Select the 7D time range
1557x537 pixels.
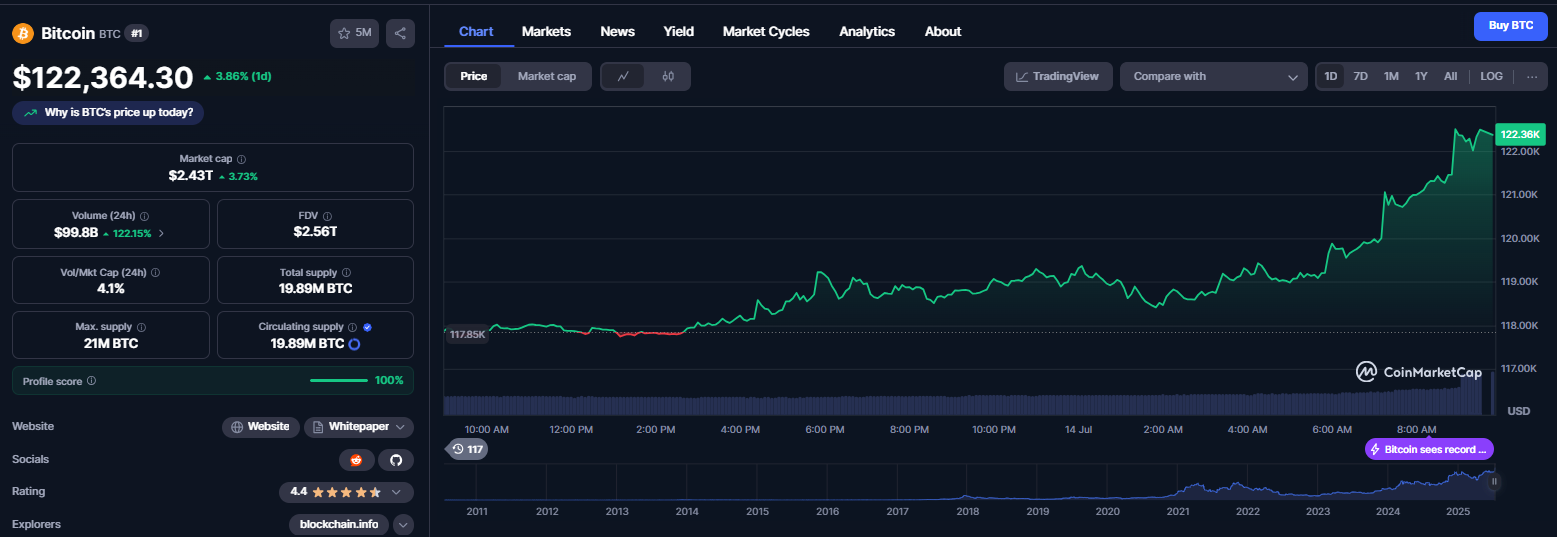[1360, 76]
